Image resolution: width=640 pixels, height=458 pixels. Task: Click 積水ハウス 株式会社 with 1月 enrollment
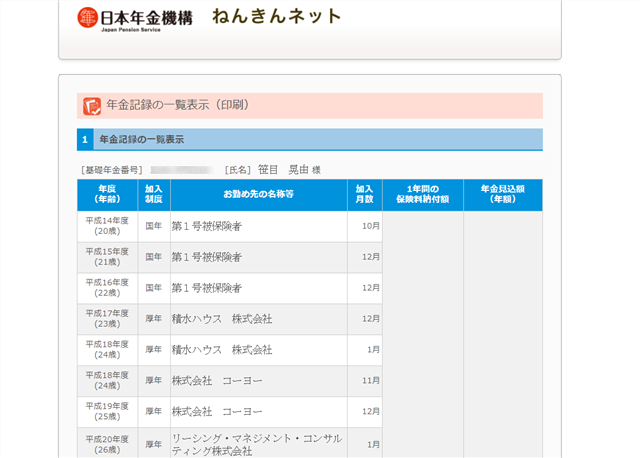pyautogui.click(x=222, y=350)
